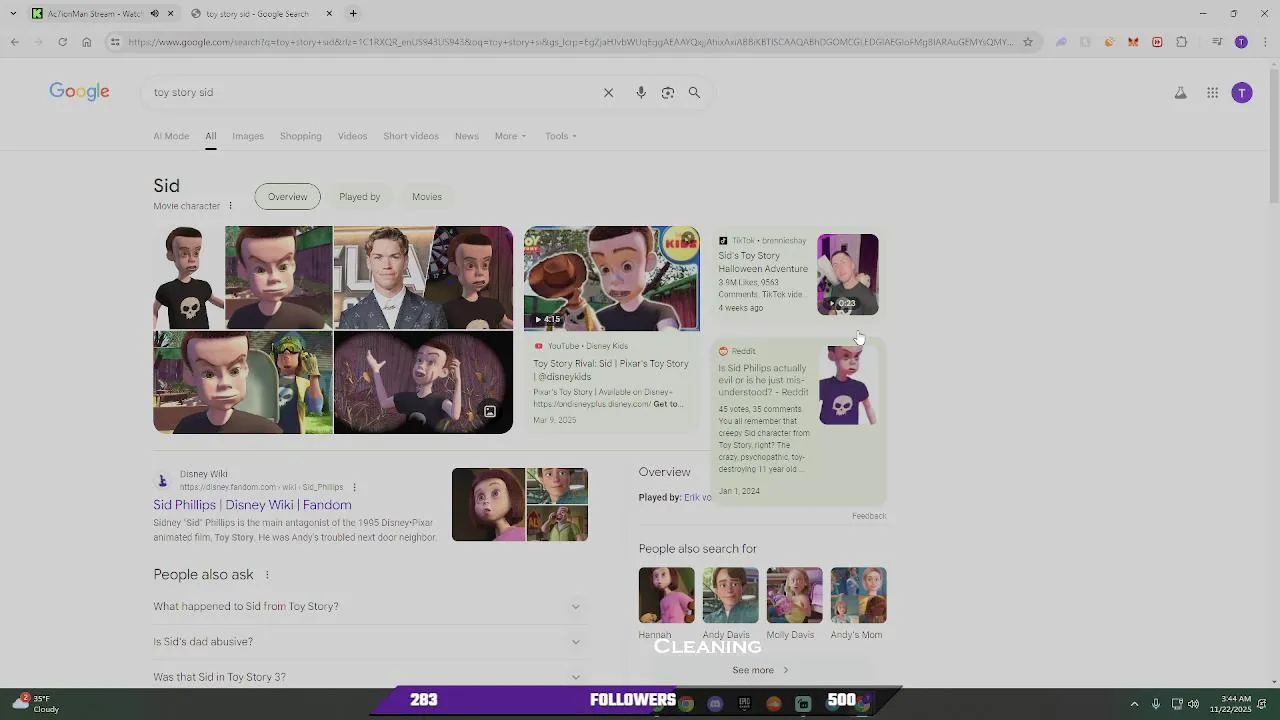Switch to AI Mode tab
This screenshot has height=720, width=1280.
[x=171, y=136]
